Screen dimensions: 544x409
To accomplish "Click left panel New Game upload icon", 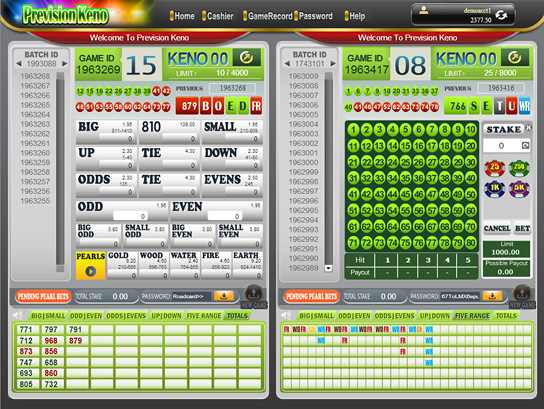I will coord(254,293).
